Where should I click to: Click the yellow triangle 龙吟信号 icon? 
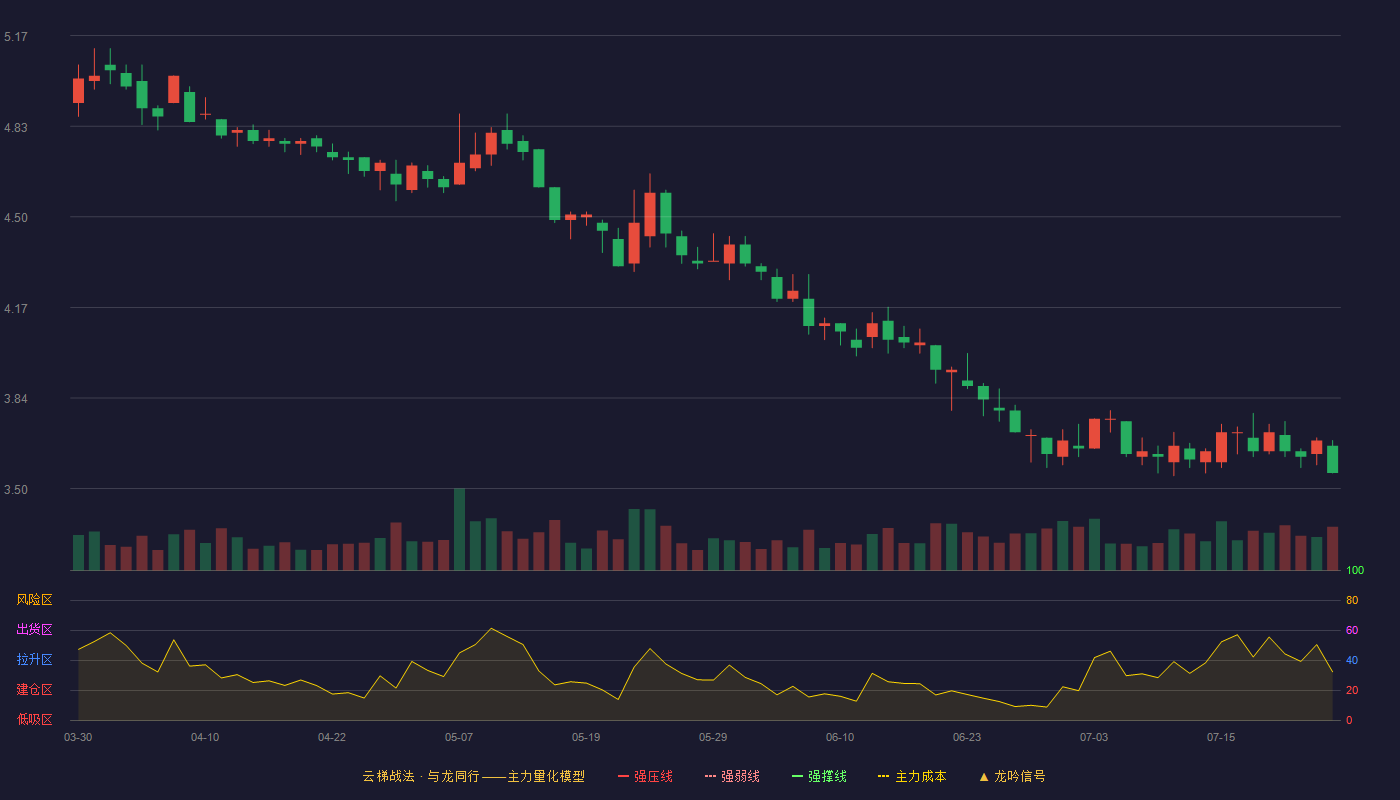pyautogui.click(x=984, y=776)
